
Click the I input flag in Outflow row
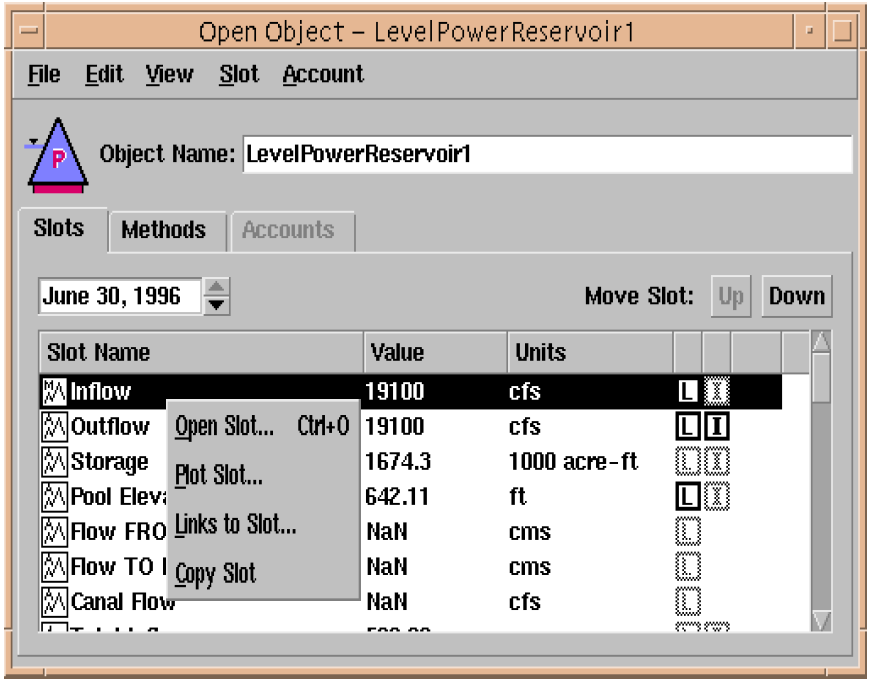pos(716,427)
